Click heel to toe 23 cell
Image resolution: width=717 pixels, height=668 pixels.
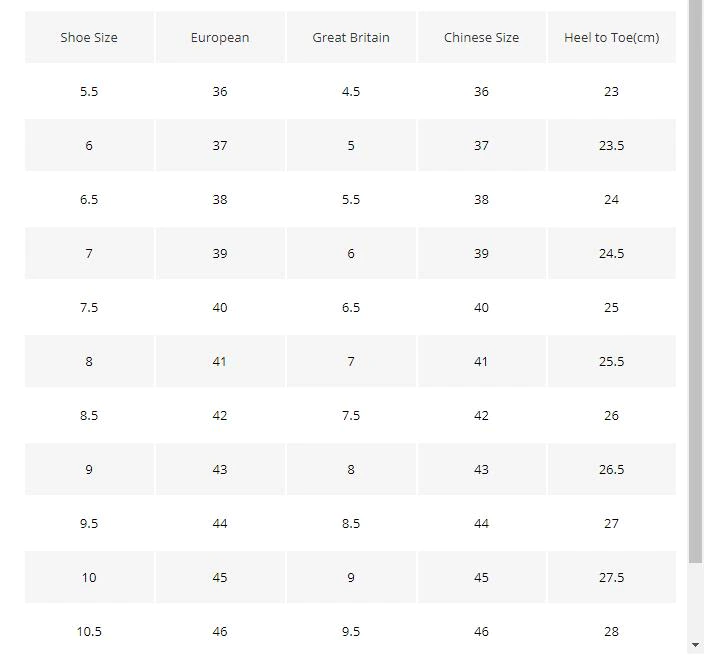pos(612,91)
